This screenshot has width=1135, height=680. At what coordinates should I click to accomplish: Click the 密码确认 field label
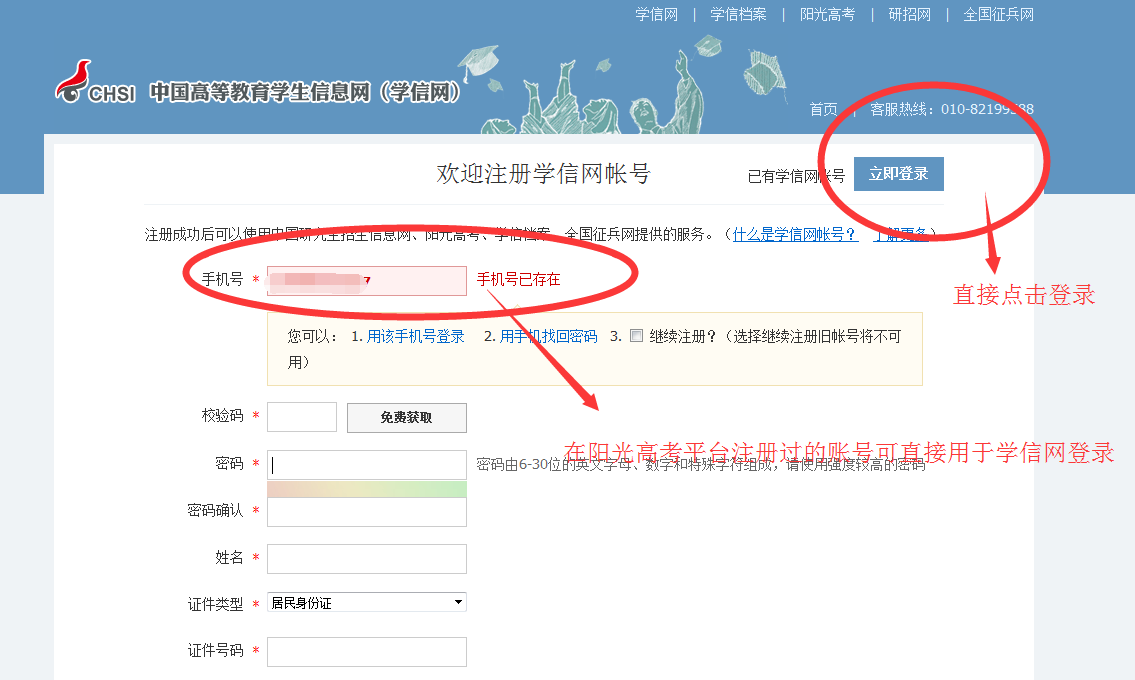coord(216,511)
